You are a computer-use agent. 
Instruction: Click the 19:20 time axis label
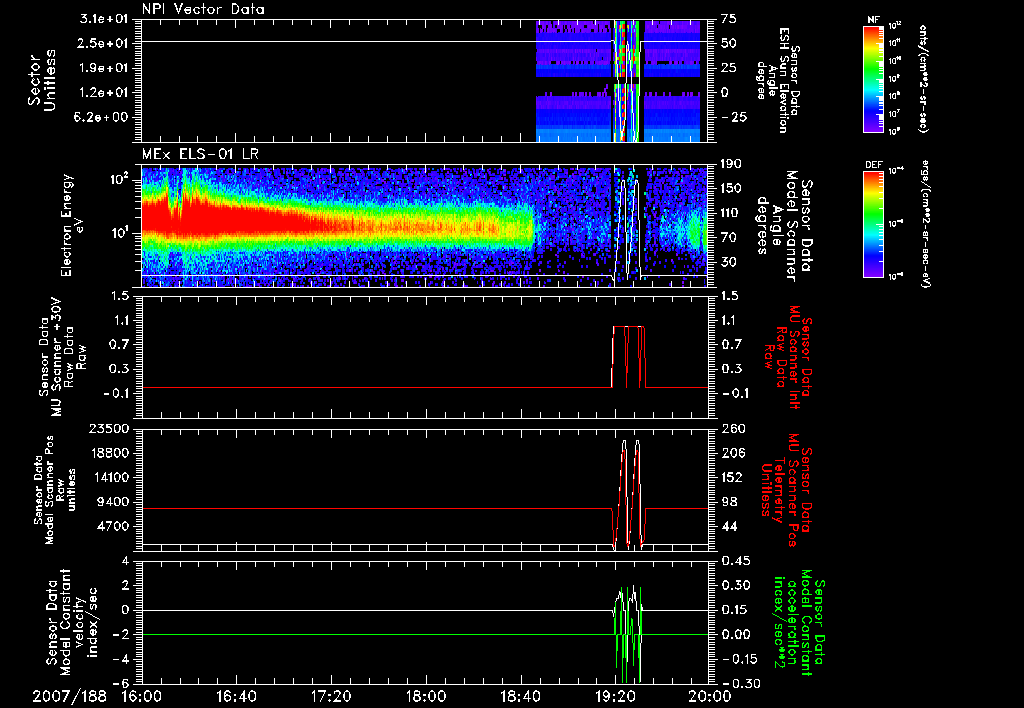click(615, 696)
